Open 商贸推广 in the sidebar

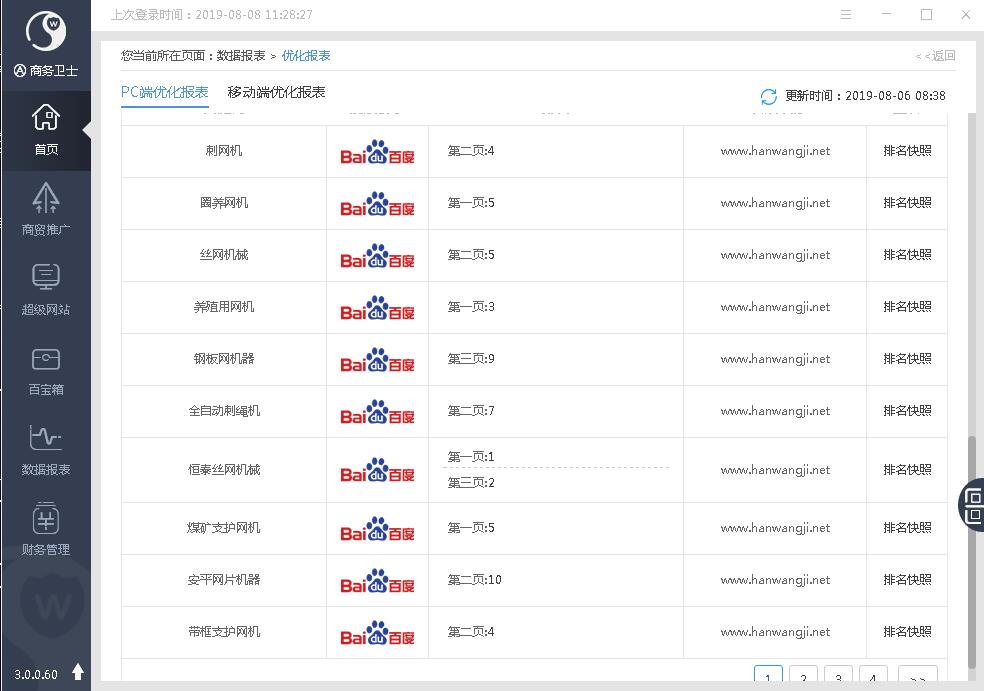click(45, 210)
